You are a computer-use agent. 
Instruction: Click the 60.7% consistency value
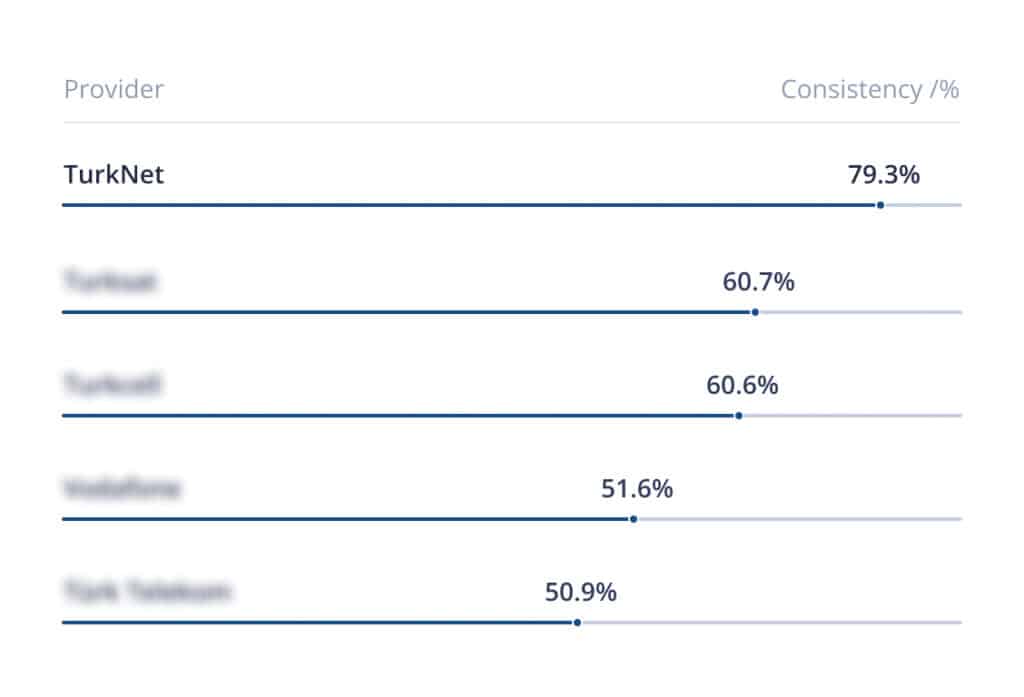tap(758, 282)
